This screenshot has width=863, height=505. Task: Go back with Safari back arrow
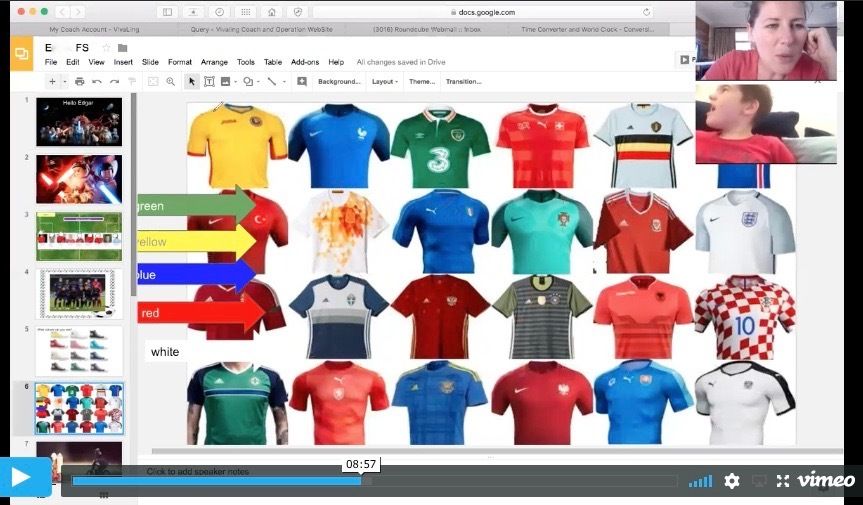pos(62,12)
